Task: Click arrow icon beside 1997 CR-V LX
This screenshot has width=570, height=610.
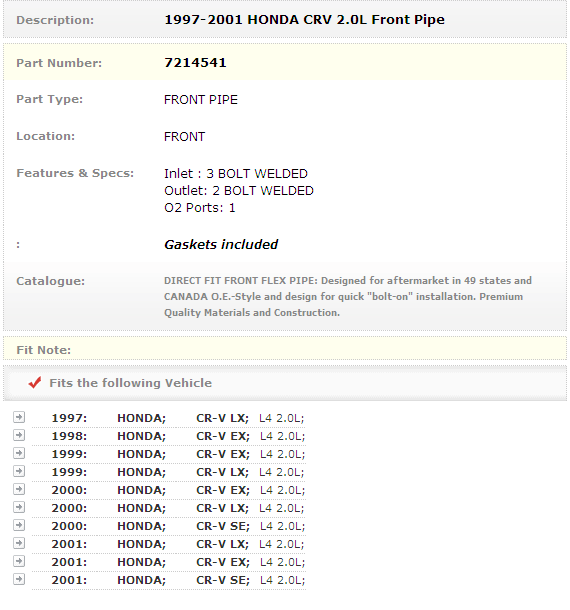Action: [19, 417]
